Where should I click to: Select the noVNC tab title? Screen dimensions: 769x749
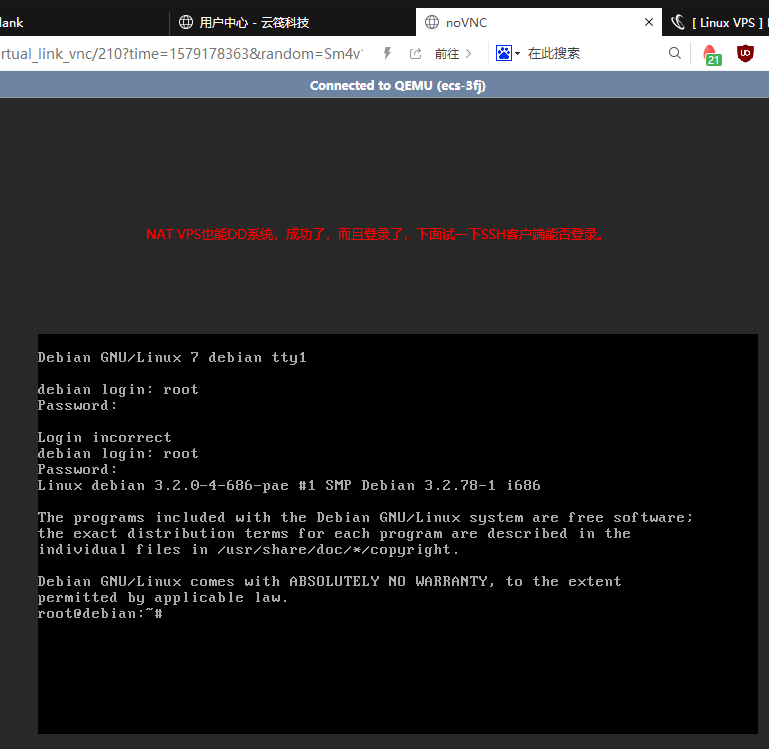[x=467, y=22]
